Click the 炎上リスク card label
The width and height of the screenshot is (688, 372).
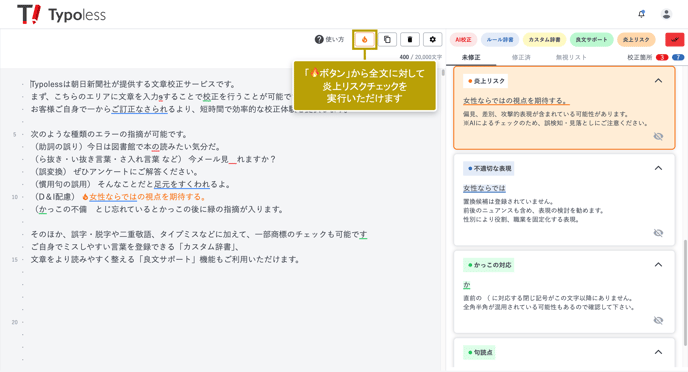486,81
